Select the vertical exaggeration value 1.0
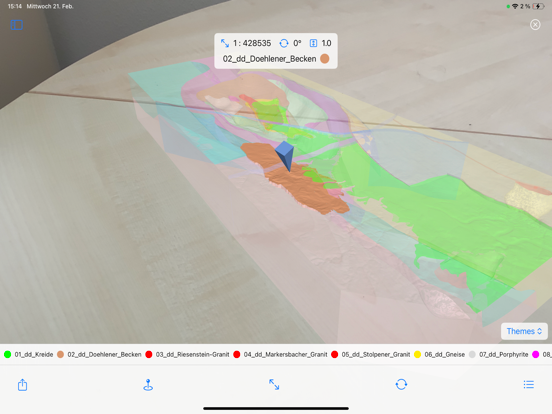This screenshot has height=414, width=552. [x=326, y=43]
